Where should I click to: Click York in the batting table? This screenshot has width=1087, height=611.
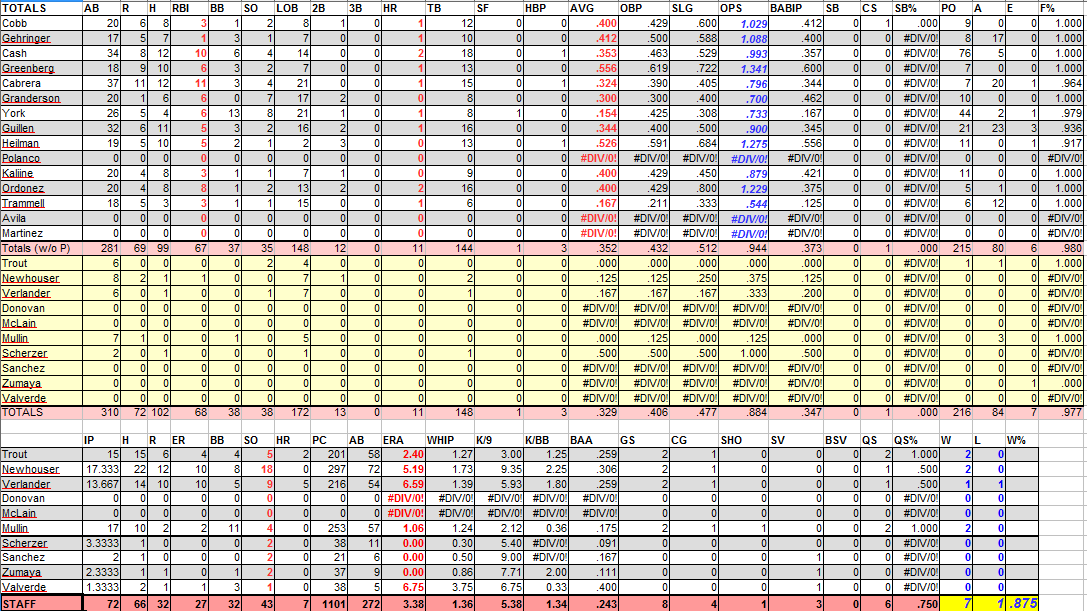[x=42, y=113]
